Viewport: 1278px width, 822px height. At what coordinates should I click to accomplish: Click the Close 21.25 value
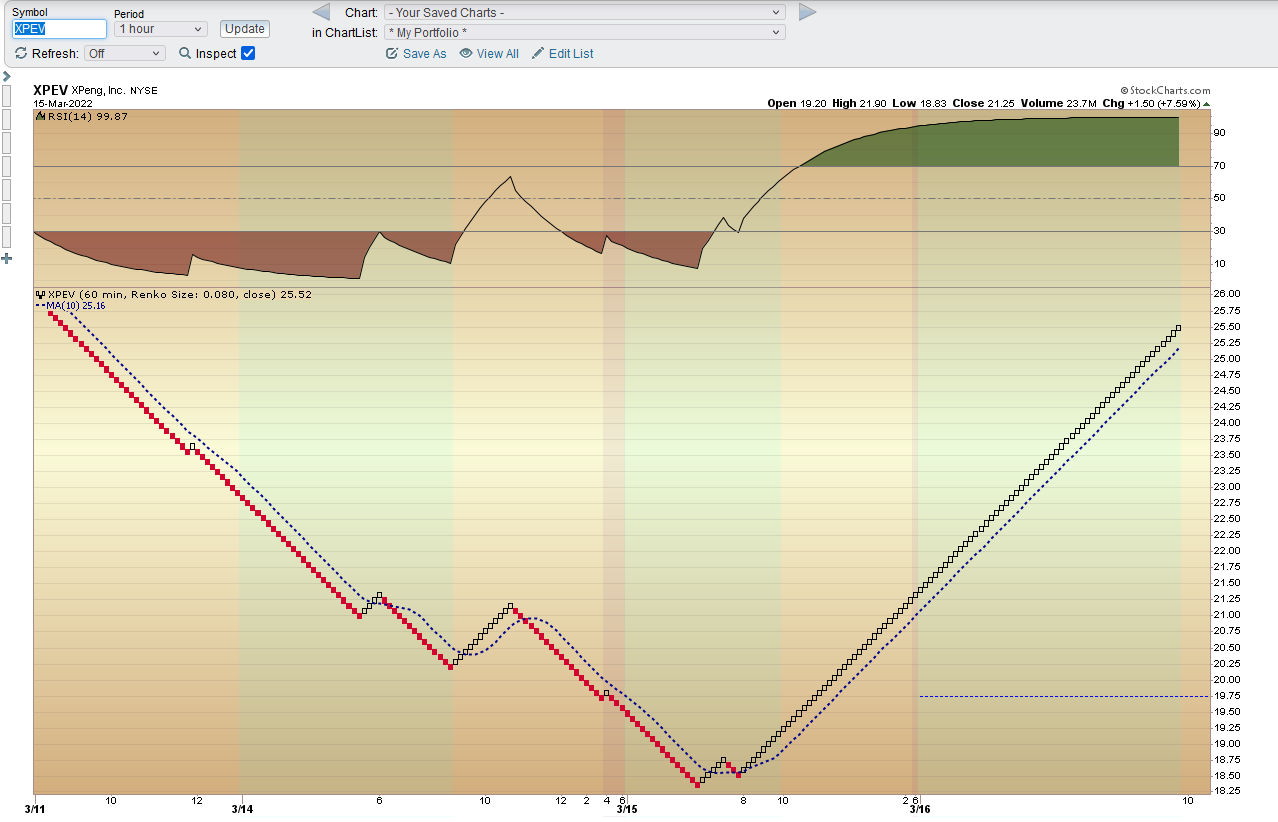[x=986, y=104]
